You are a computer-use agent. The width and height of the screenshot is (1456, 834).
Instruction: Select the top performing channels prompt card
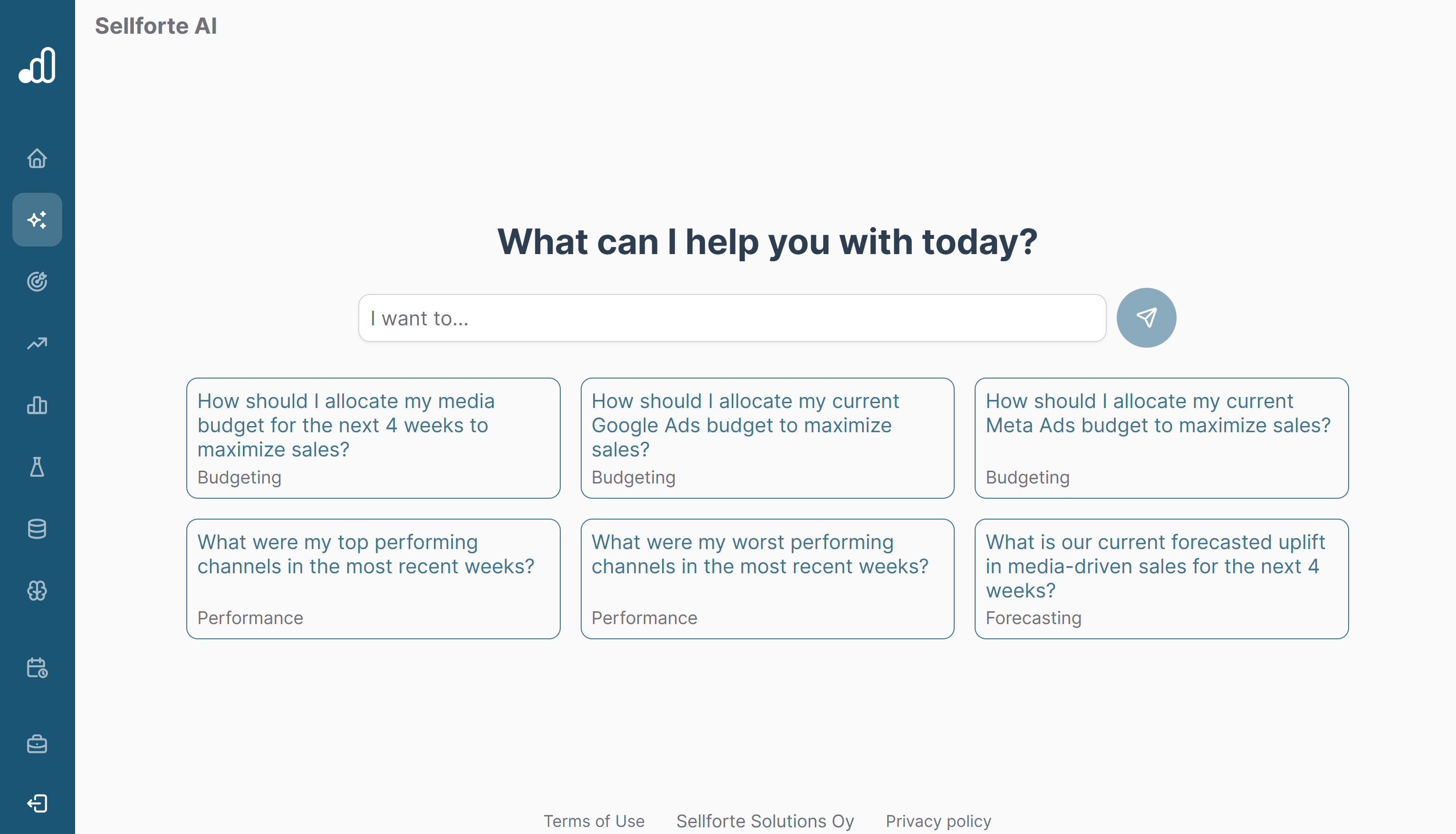(373, 579)
